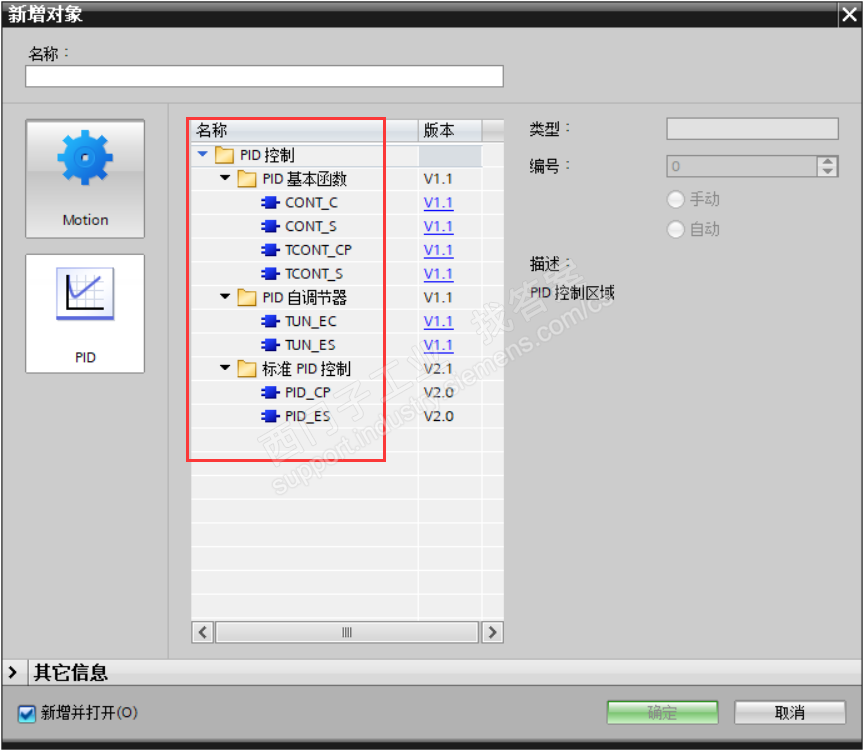
Task: Click the PID 自调节器 folder icon
Action: 247,298
